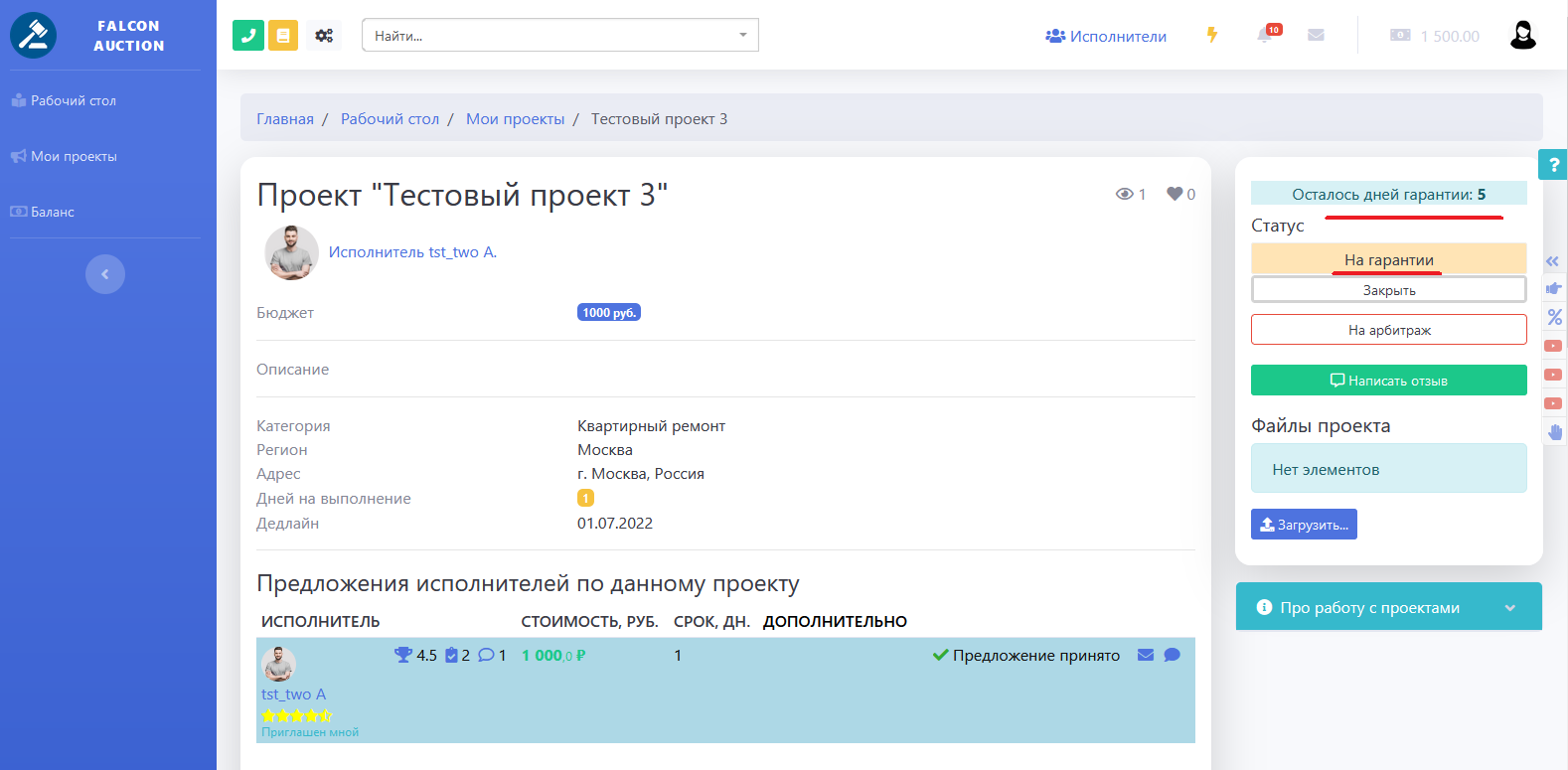Click the "Написать отзыв" button
Viewport: 1568px width, 770px height.
1388,381
